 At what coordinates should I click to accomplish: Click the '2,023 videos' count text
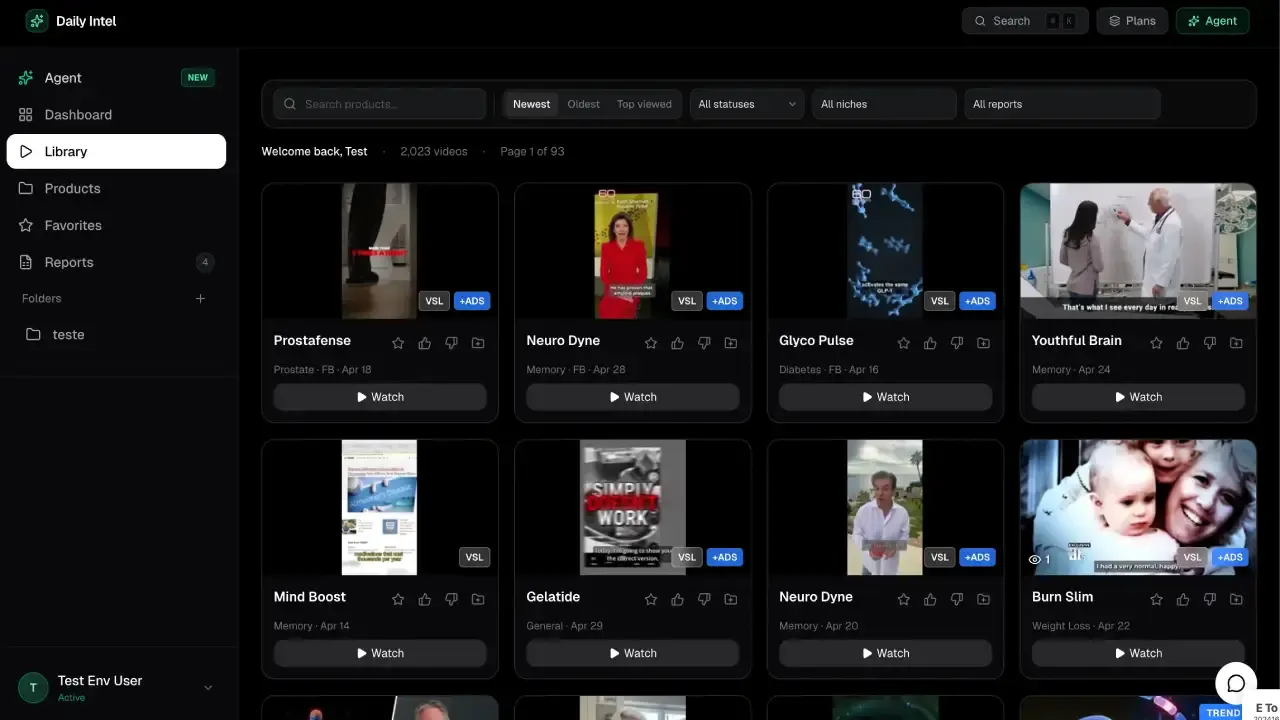point(434,152)
